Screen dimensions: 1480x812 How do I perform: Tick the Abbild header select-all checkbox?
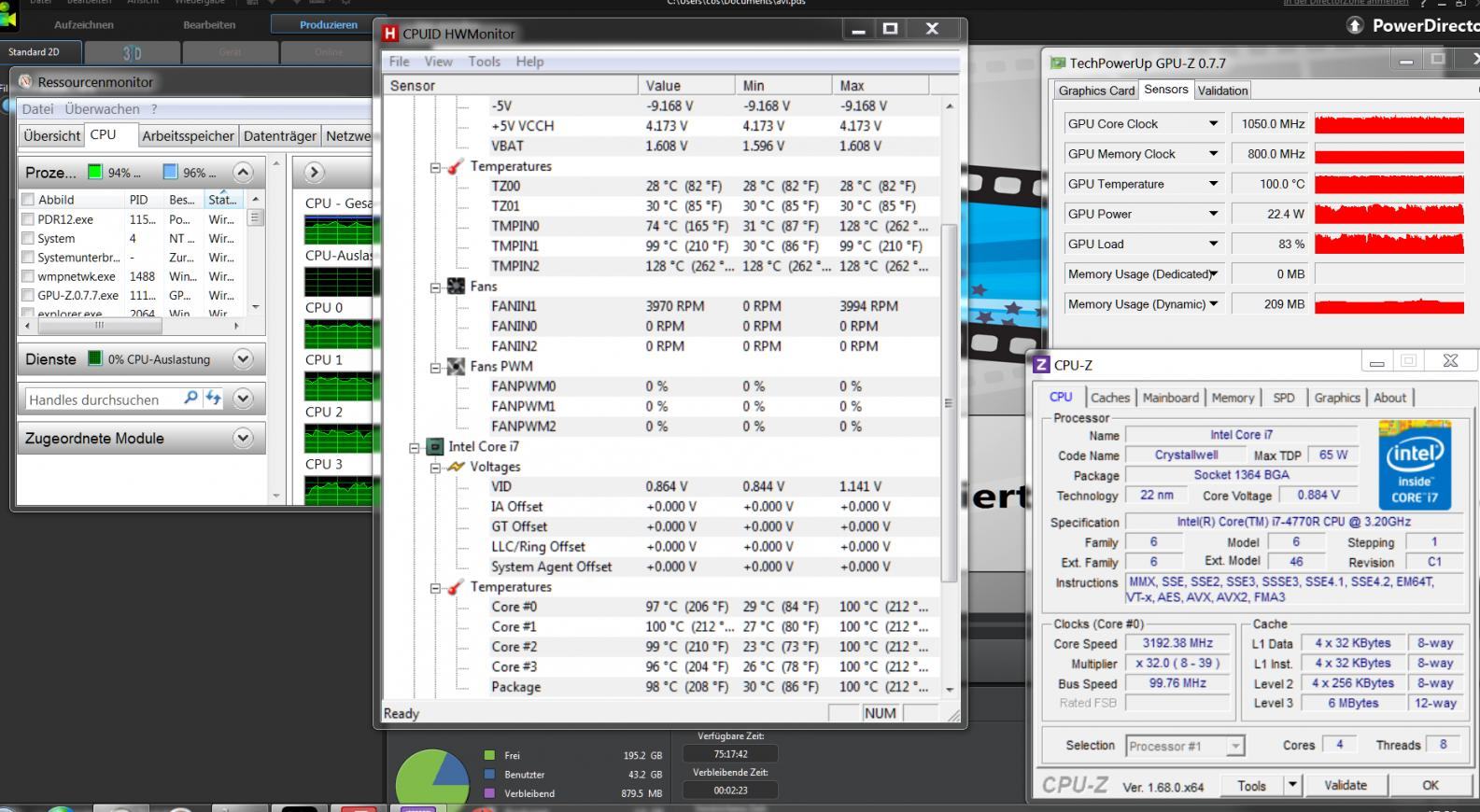(x=28, y=200)
